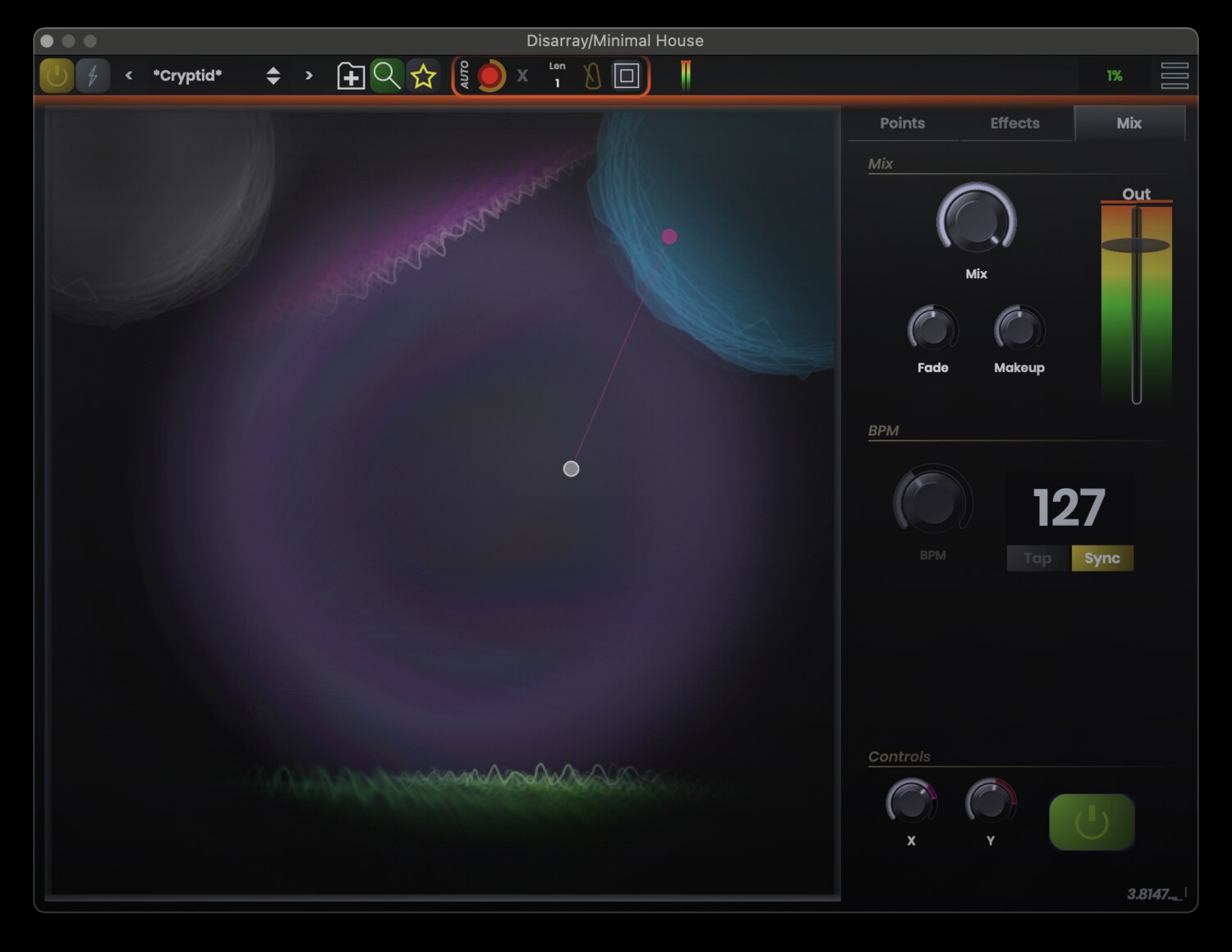
Task: Click the Tap tempo button
Action: [x=1037, y=559]
